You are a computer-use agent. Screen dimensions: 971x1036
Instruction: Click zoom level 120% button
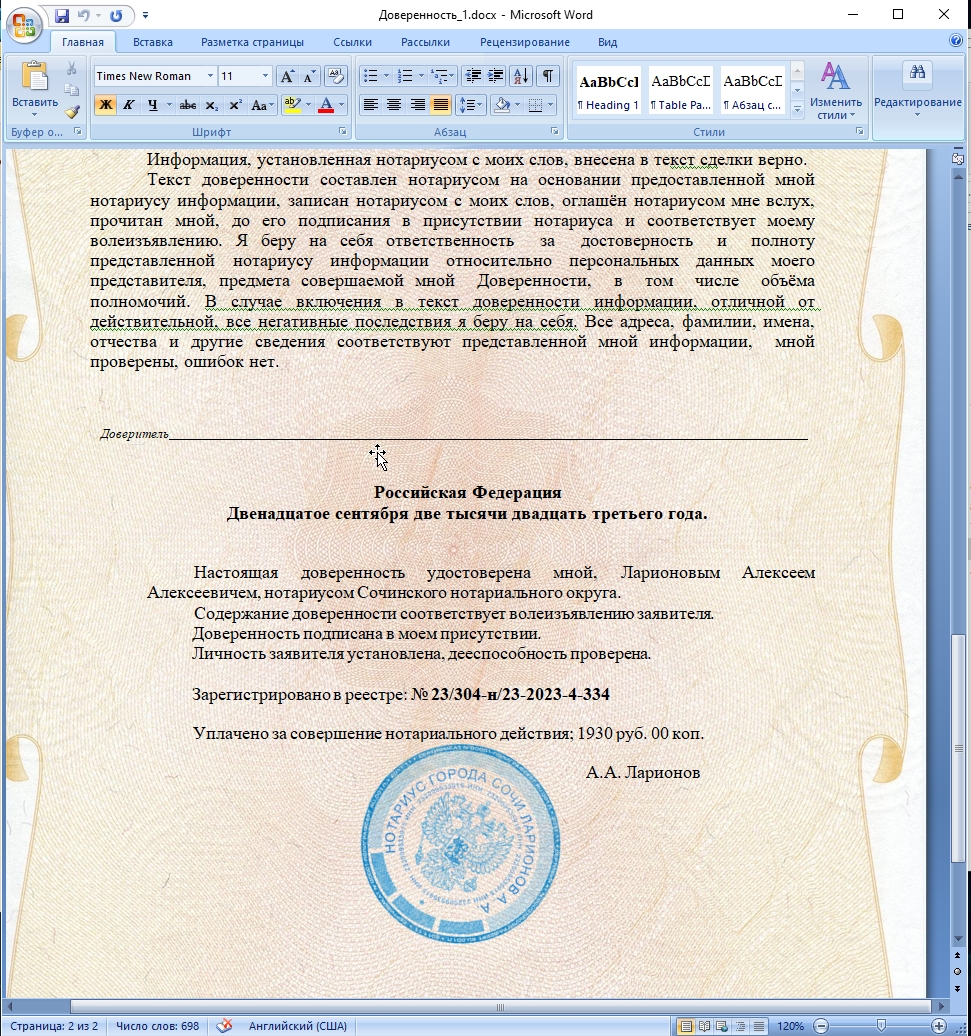click(x=790, y=1026)
